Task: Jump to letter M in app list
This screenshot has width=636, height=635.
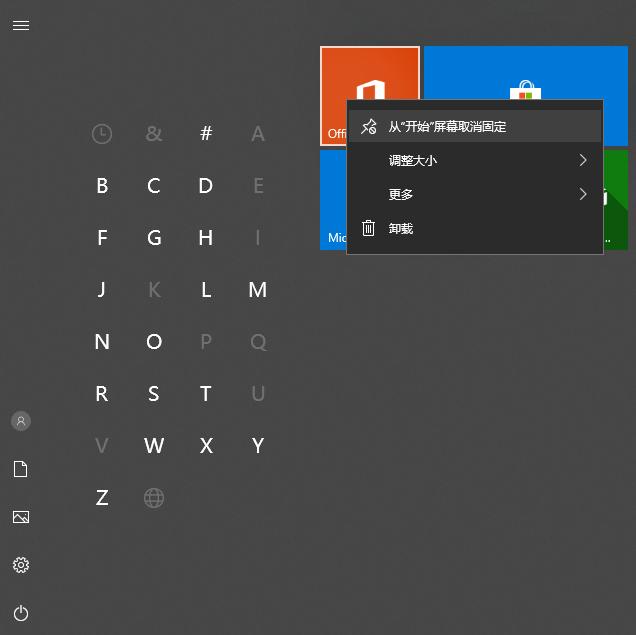Action: (258, 290)
